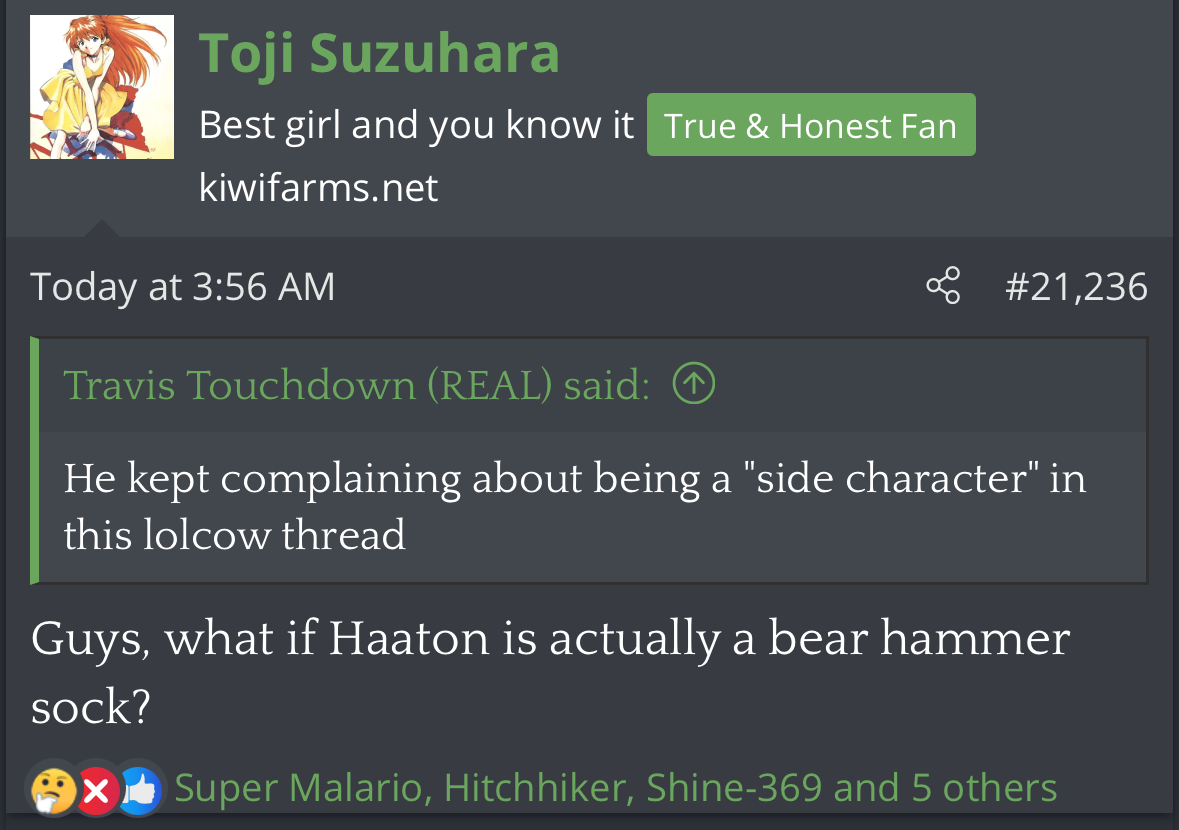The width and height of the screenshot is (1179, 830).
Task: Open post number #21,236 link
Action: pos(1076,287)
